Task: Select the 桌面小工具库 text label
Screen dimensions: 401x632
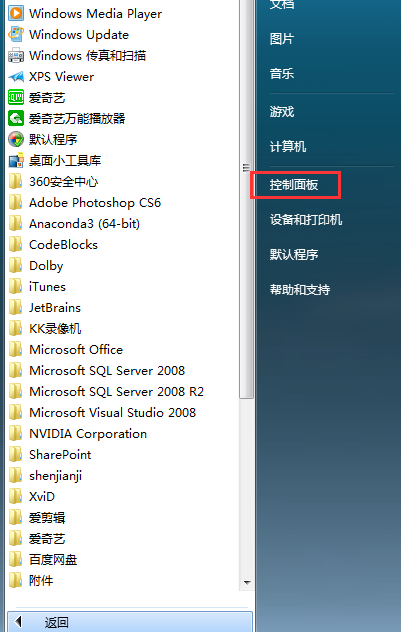Action: pos(65,161)
